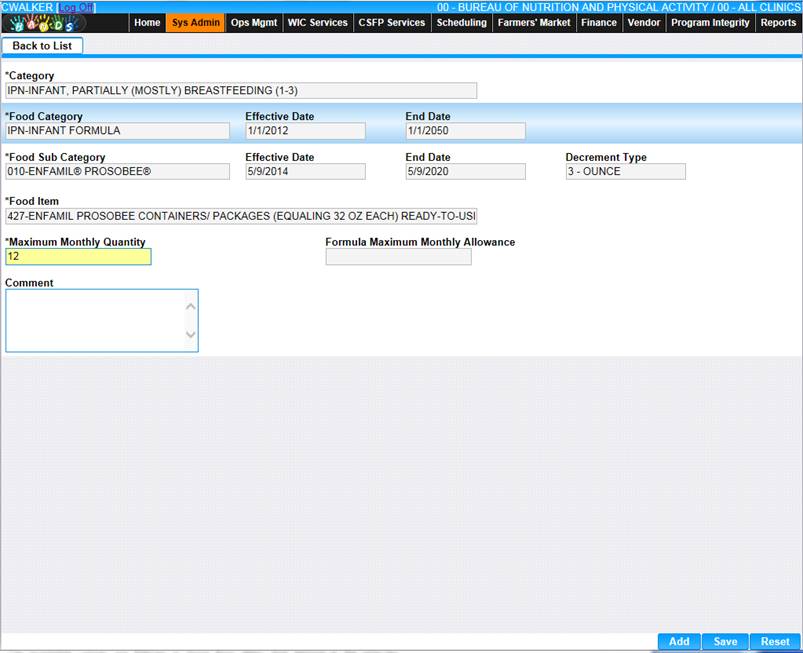
Task: Click the Food Sub Category field
Action: click(117, 172)
